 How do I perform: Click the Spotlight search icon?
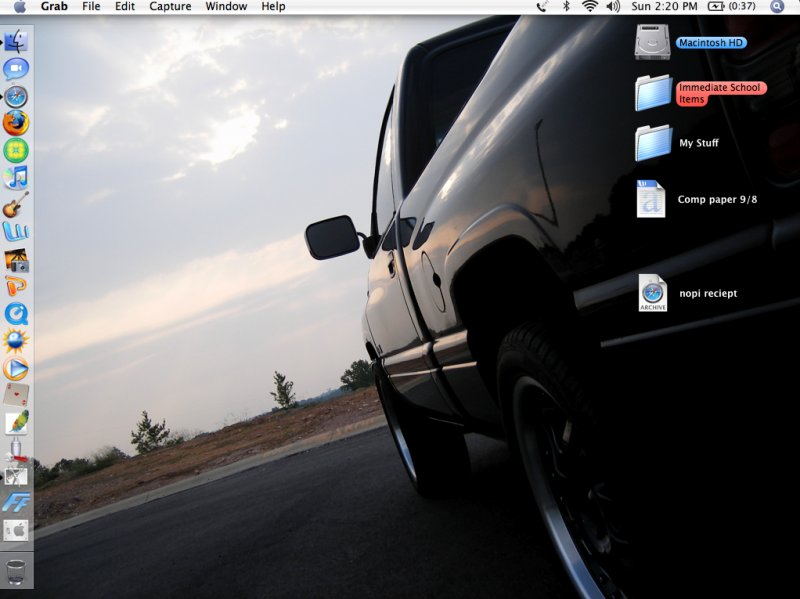777,6
